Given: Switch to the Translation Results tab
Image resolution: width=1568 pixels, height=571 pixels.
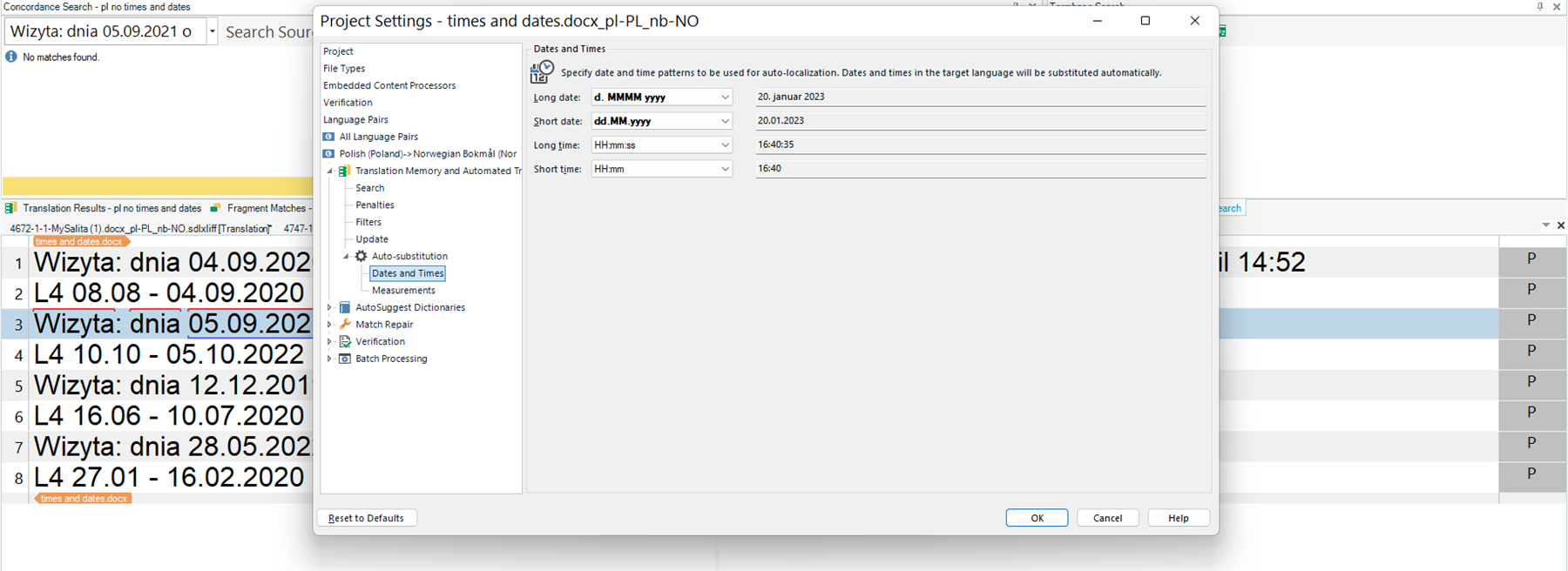Looking at the screenshot, I should [x=112, y=208].
